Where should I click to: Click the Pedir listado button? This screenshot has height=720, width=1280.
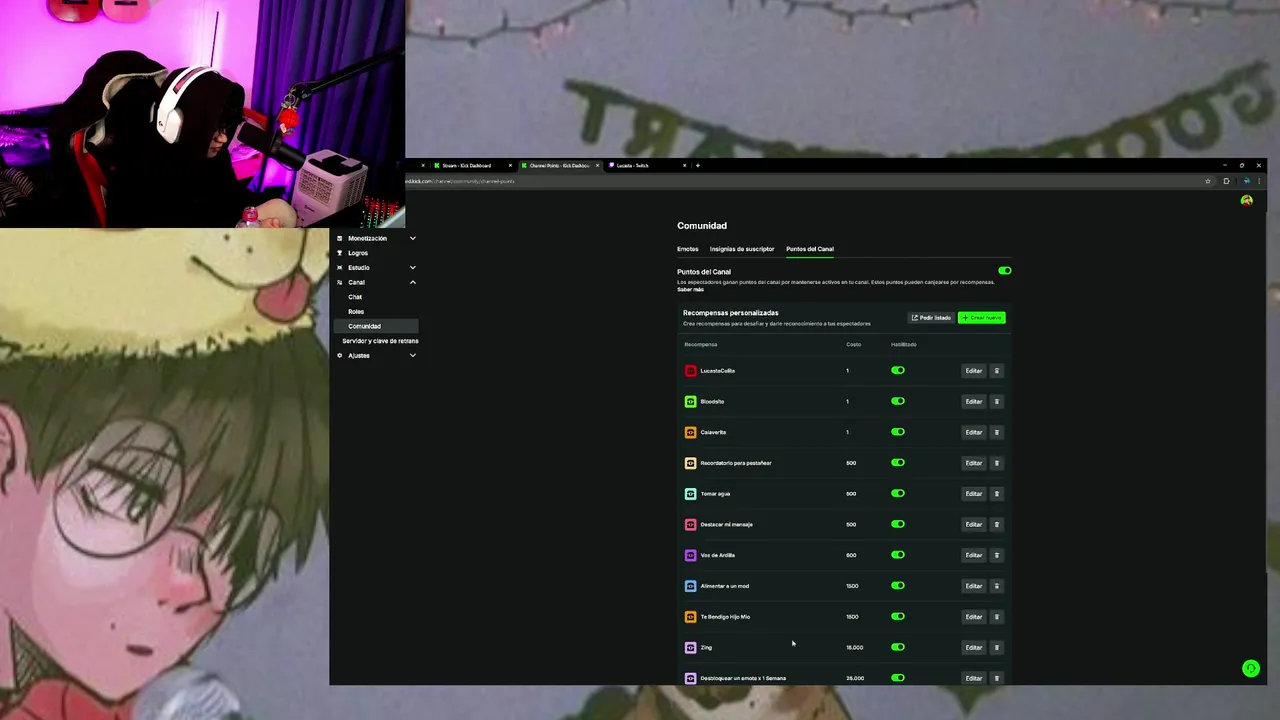931,318
